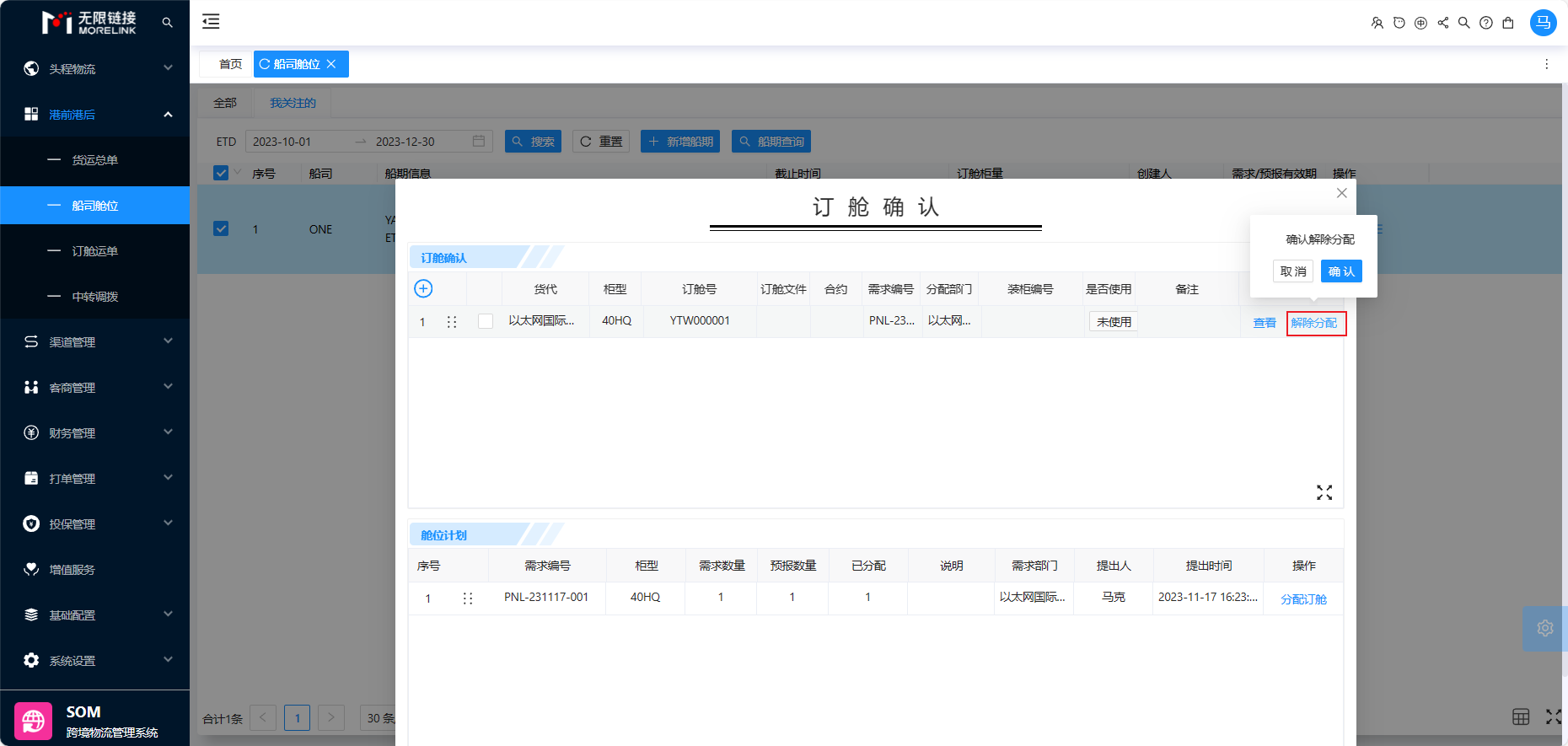Switch language with the 中 icon
1568x746 pixels.
pyautogui.click(x=1420, y=23)
